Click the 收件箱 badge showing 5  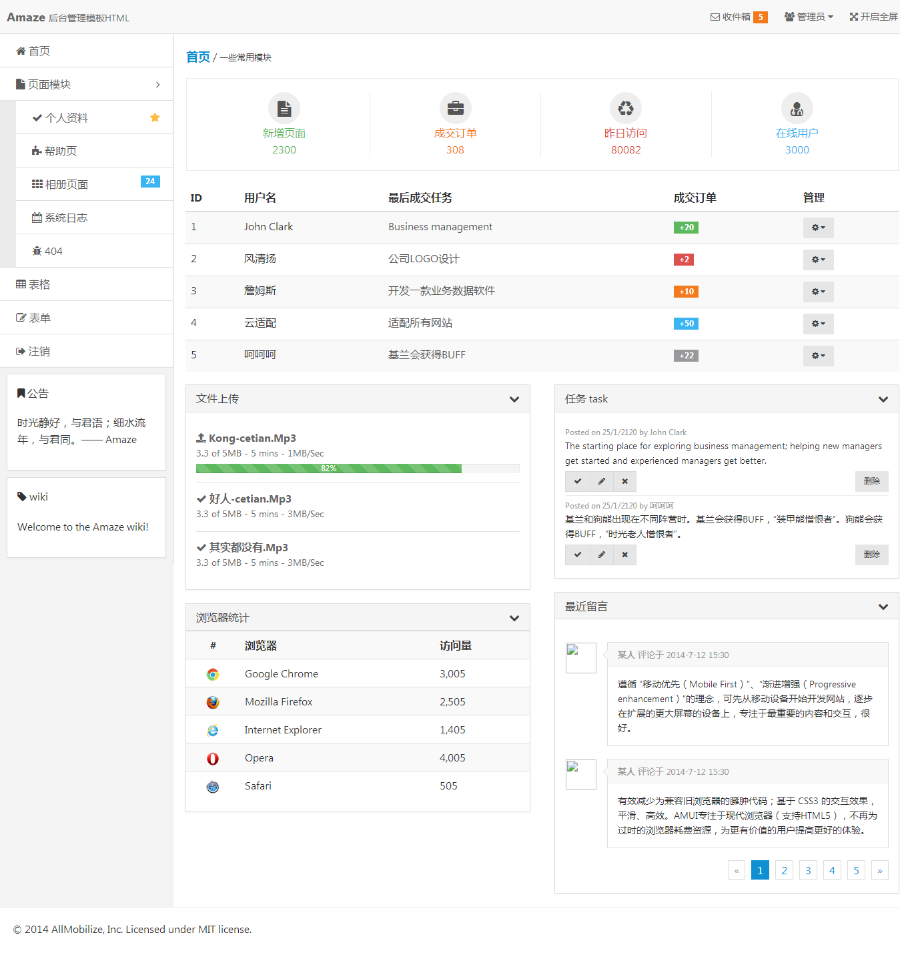coord(761,17)
